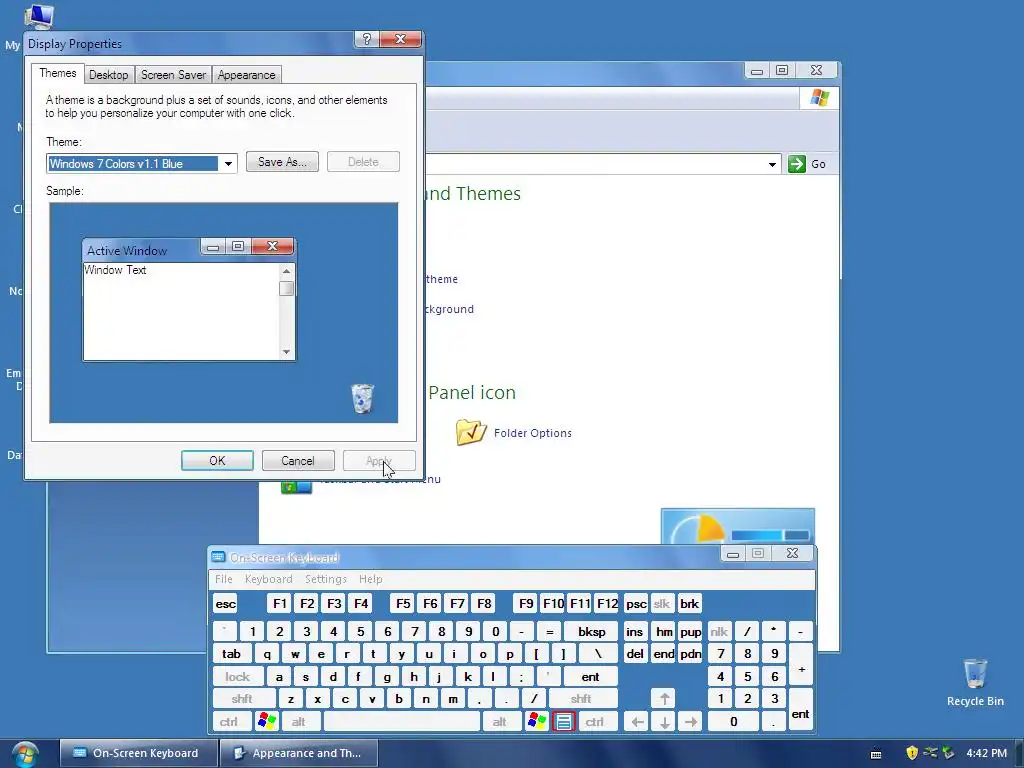
Task: Click the bksp key on keyboard
Action: click(x=591, y=632)
